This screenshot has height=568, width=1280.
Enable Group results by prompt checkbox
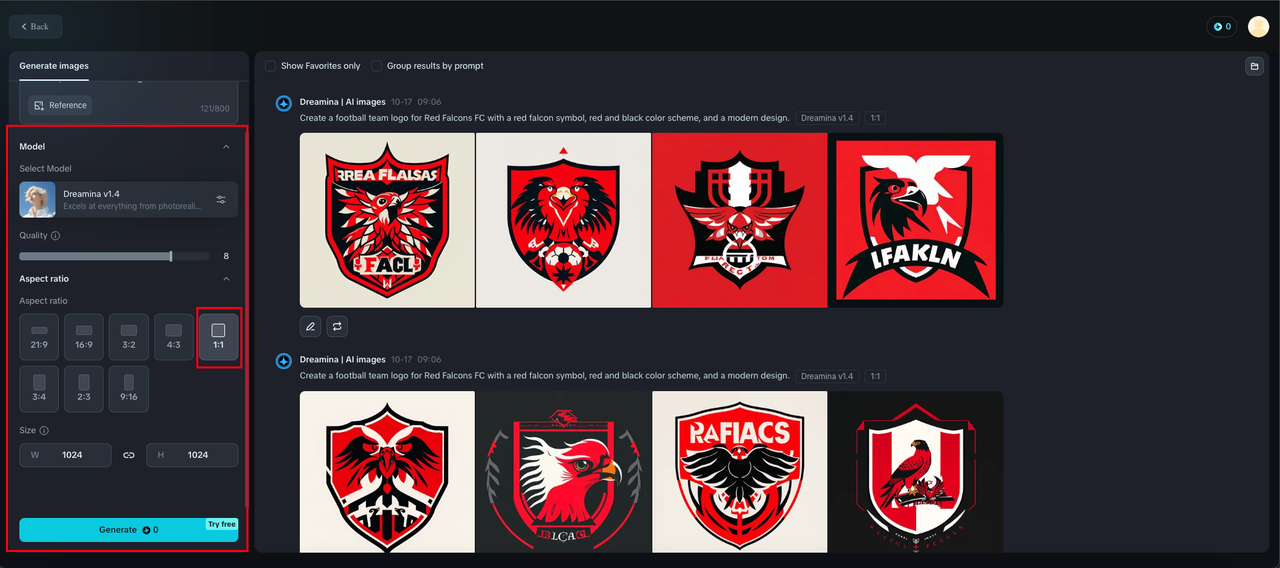click(377, 66)
